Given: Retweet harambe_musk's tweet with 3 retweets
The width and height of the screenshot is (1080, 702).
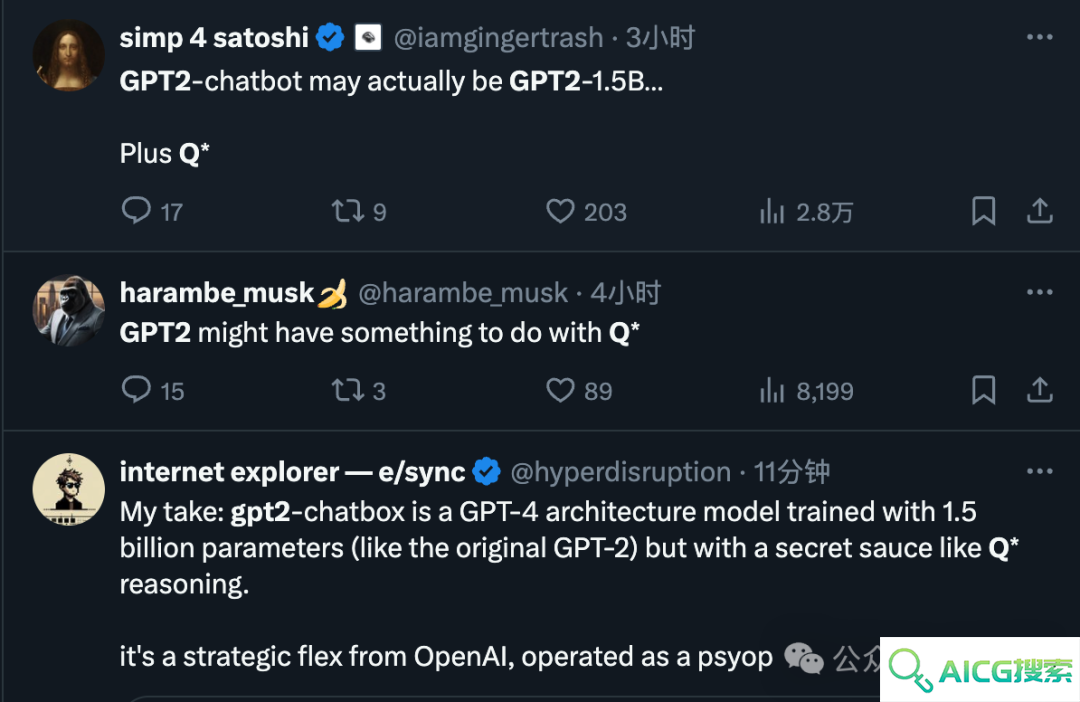Looking at the screenshot, I should (x=358, y=390).
